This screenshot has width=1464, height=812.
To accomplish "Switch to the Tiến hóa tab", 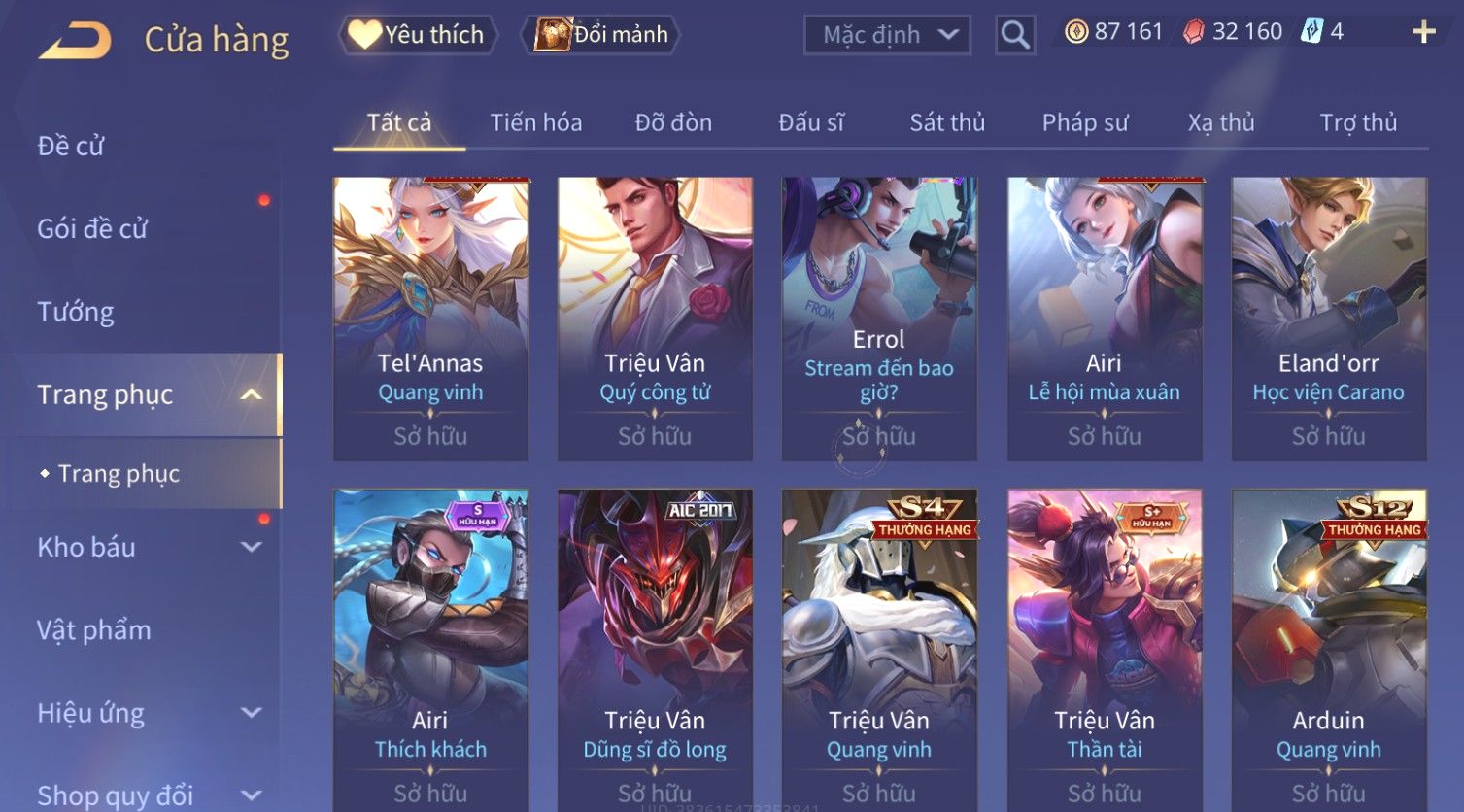I will click(x=536, y=122).
